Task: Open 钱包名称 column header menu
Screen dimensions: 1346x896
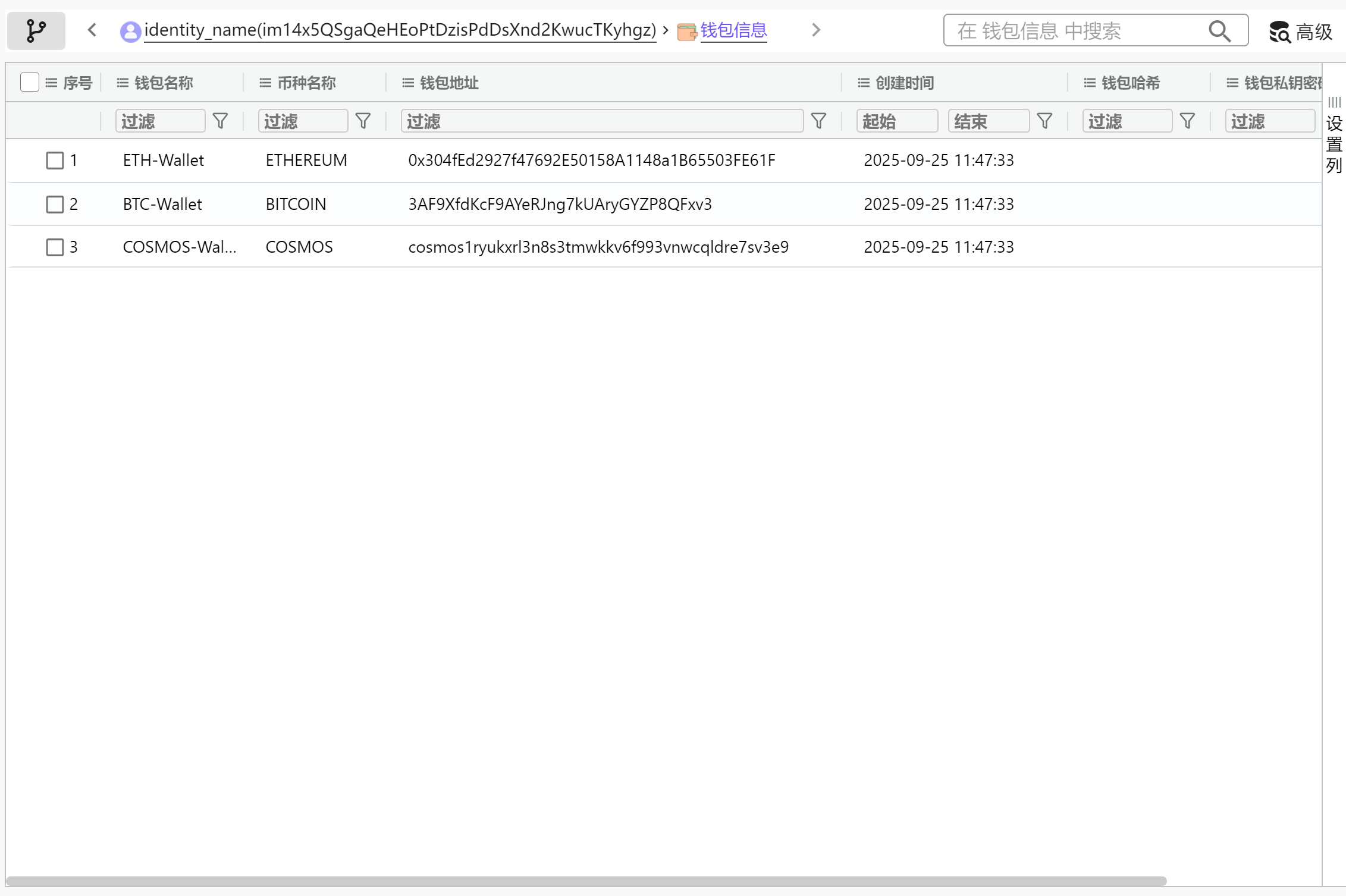Action: 123,83
